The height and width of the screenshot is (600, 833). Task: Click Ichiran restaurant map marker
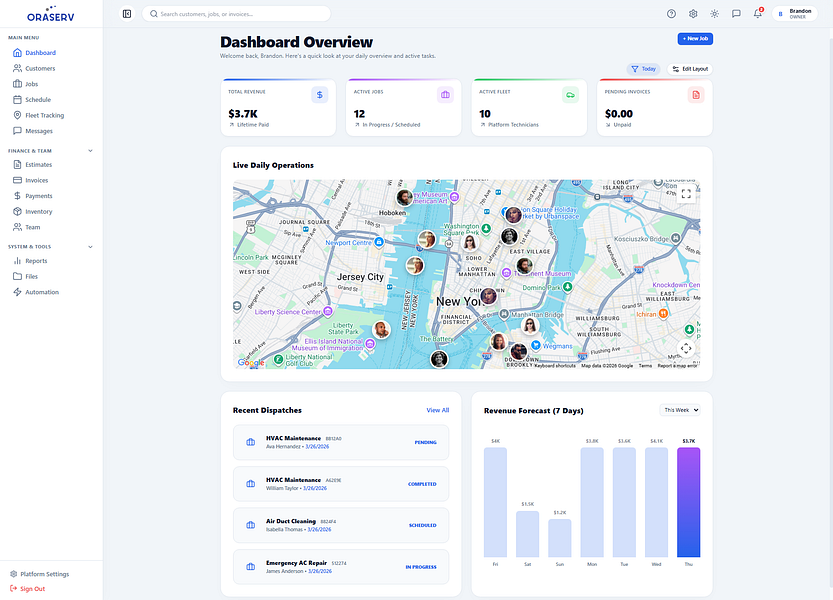point(663,314)
